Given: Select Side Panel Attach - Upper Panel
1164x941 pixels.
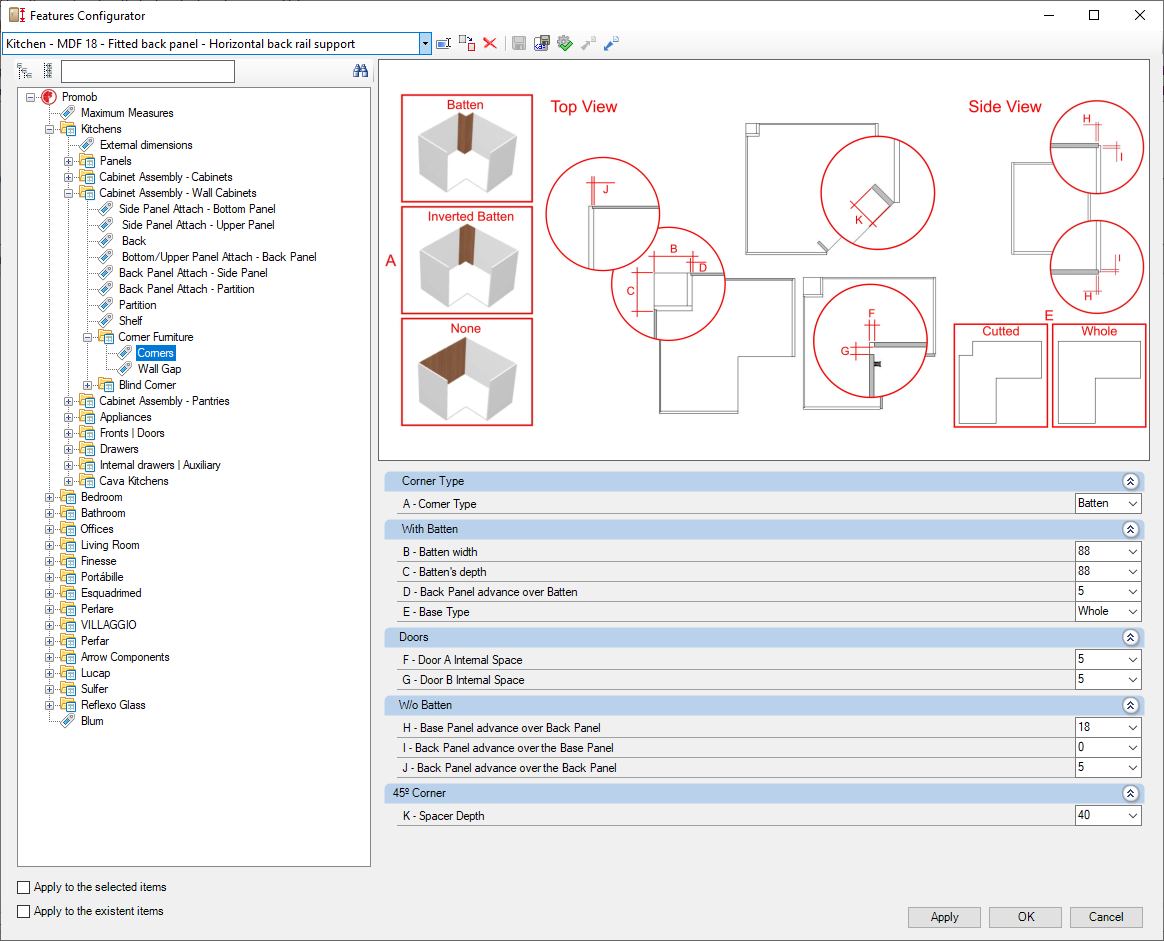Looking at the screenshot, I should coord(198,225).
